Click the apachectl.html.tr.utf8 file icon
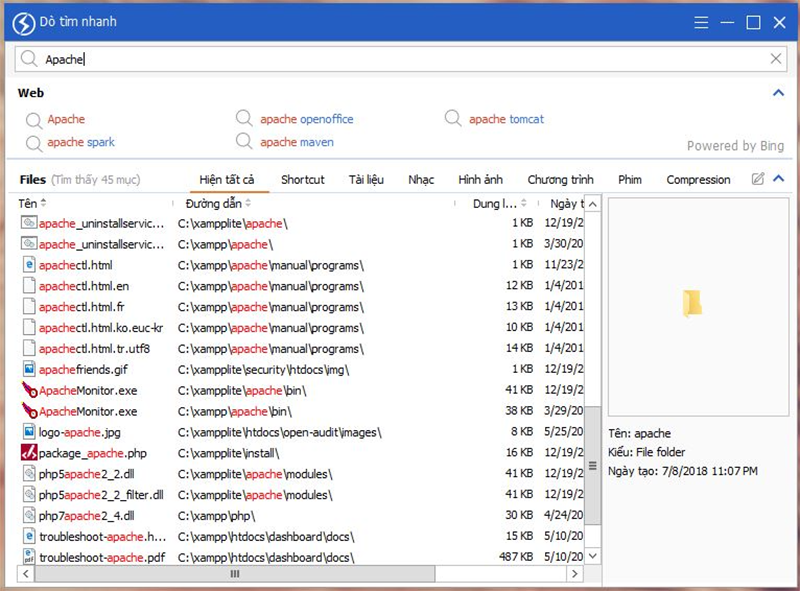 click(x=29, y=348)
